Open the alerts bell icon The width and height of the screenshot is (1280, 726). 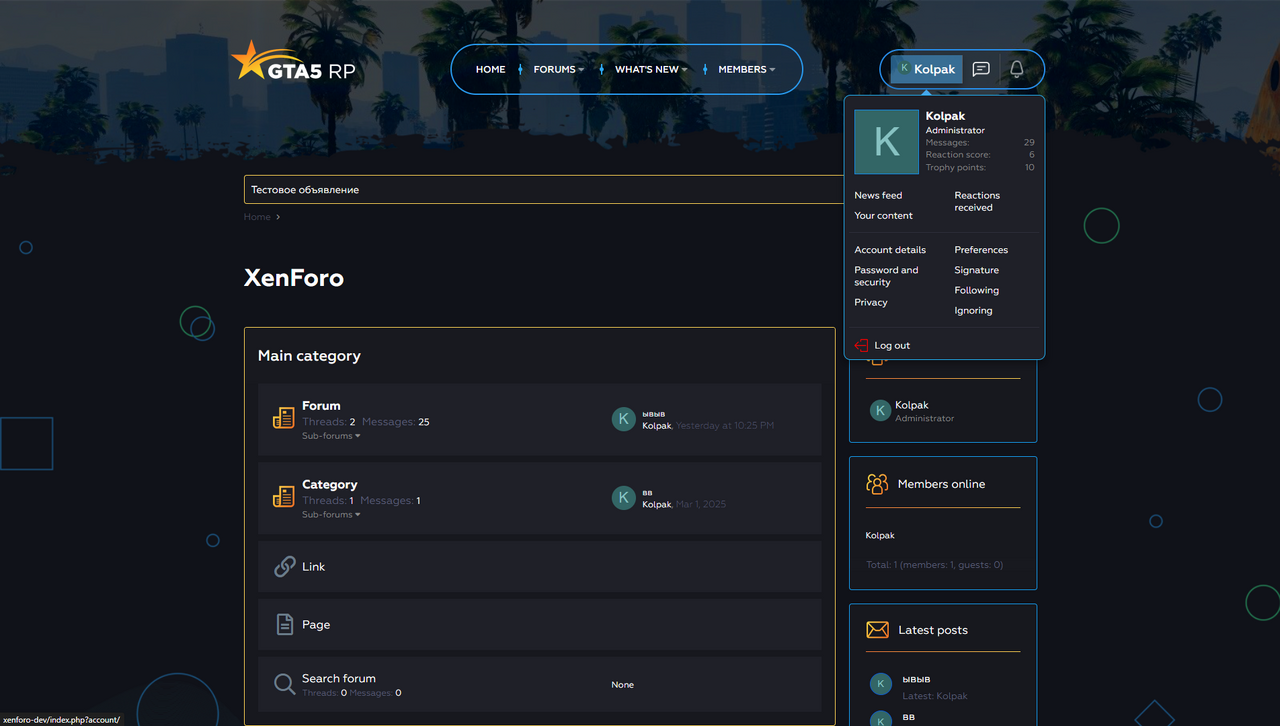coord(1016,69)
